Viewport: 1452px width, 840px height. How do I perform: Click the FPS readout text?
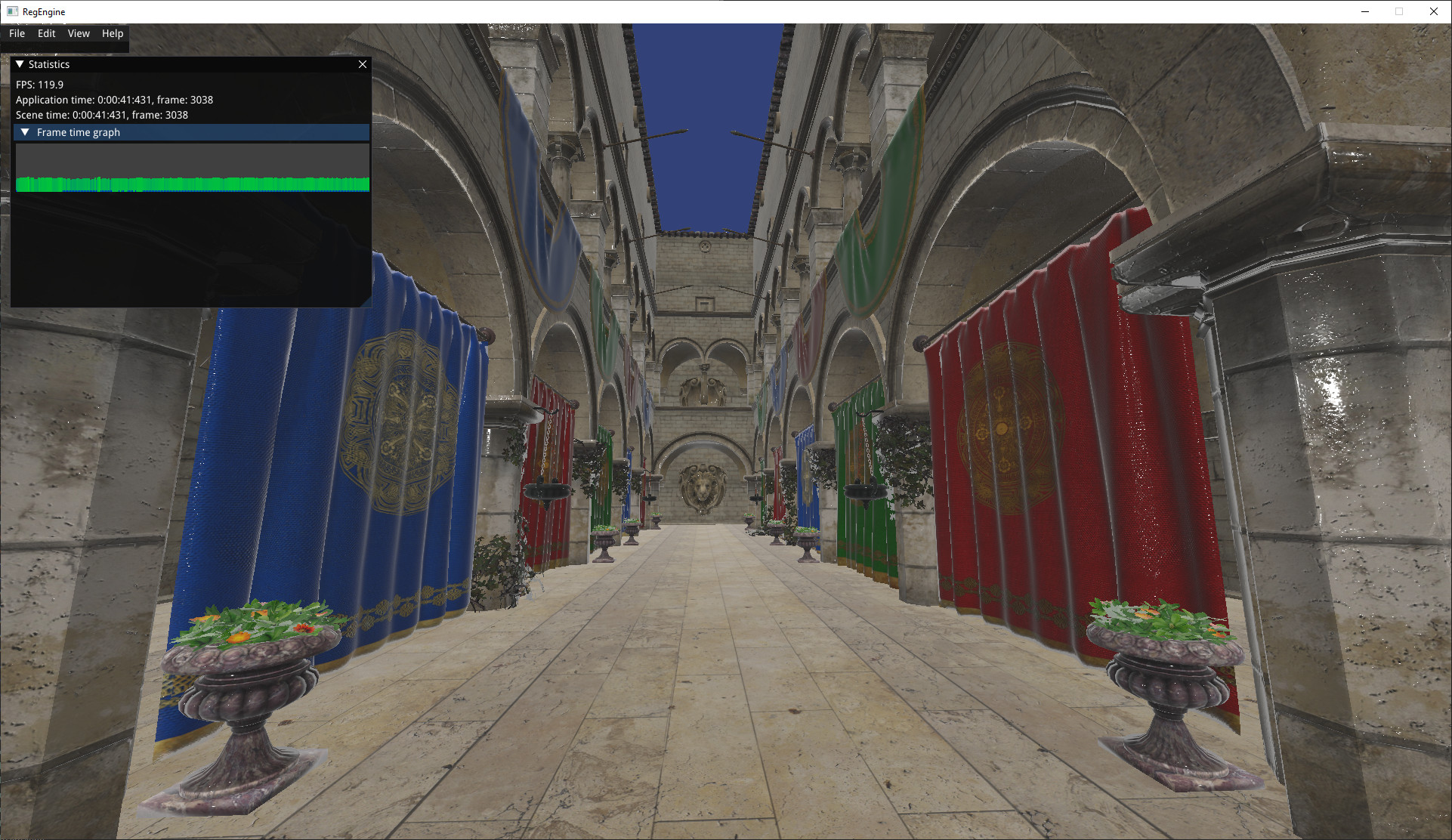pyautogui.click(x=39, y=85)
